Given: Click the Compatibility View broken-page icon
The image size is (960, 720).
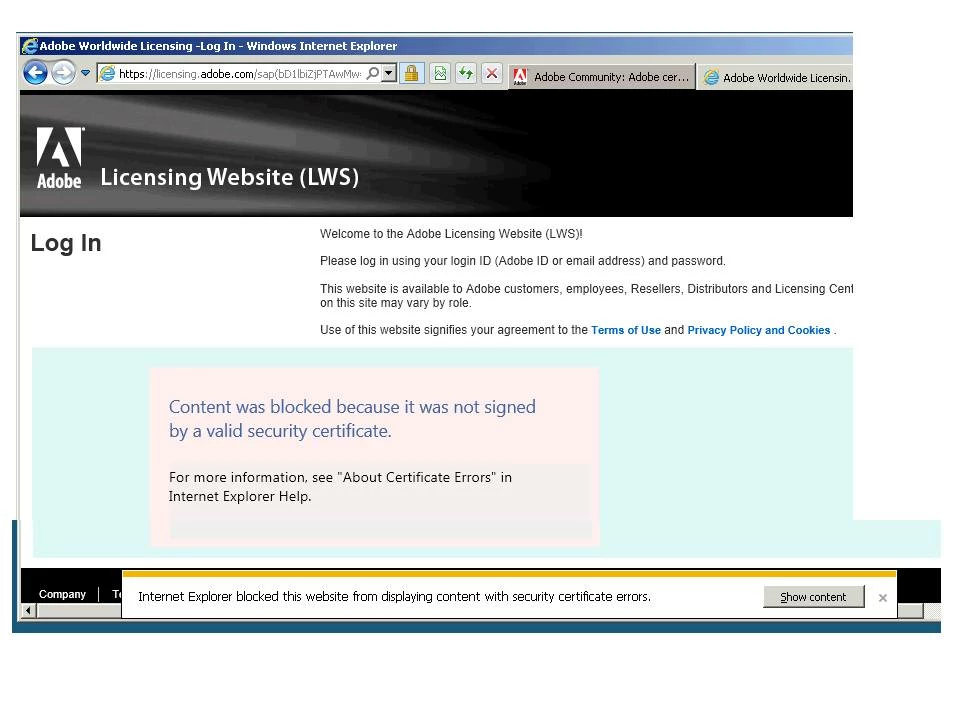Looking at the screenshot, I should click(x=440, y=73).
